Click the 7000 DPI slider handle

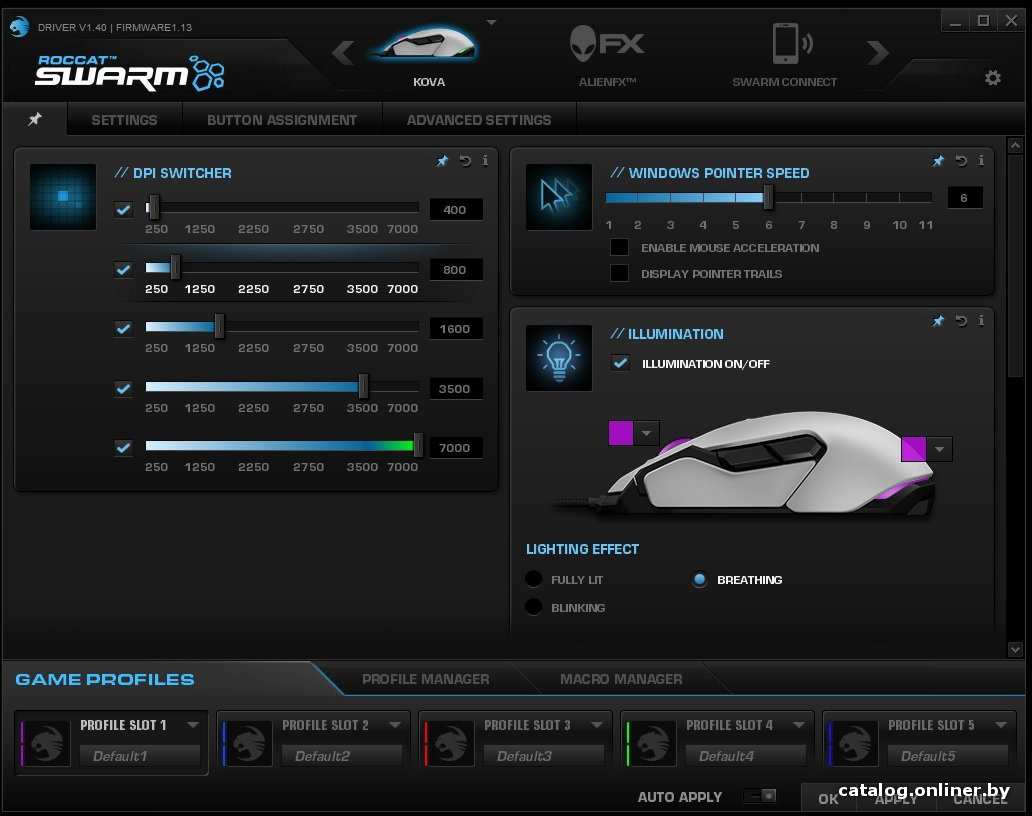point(418,446)
